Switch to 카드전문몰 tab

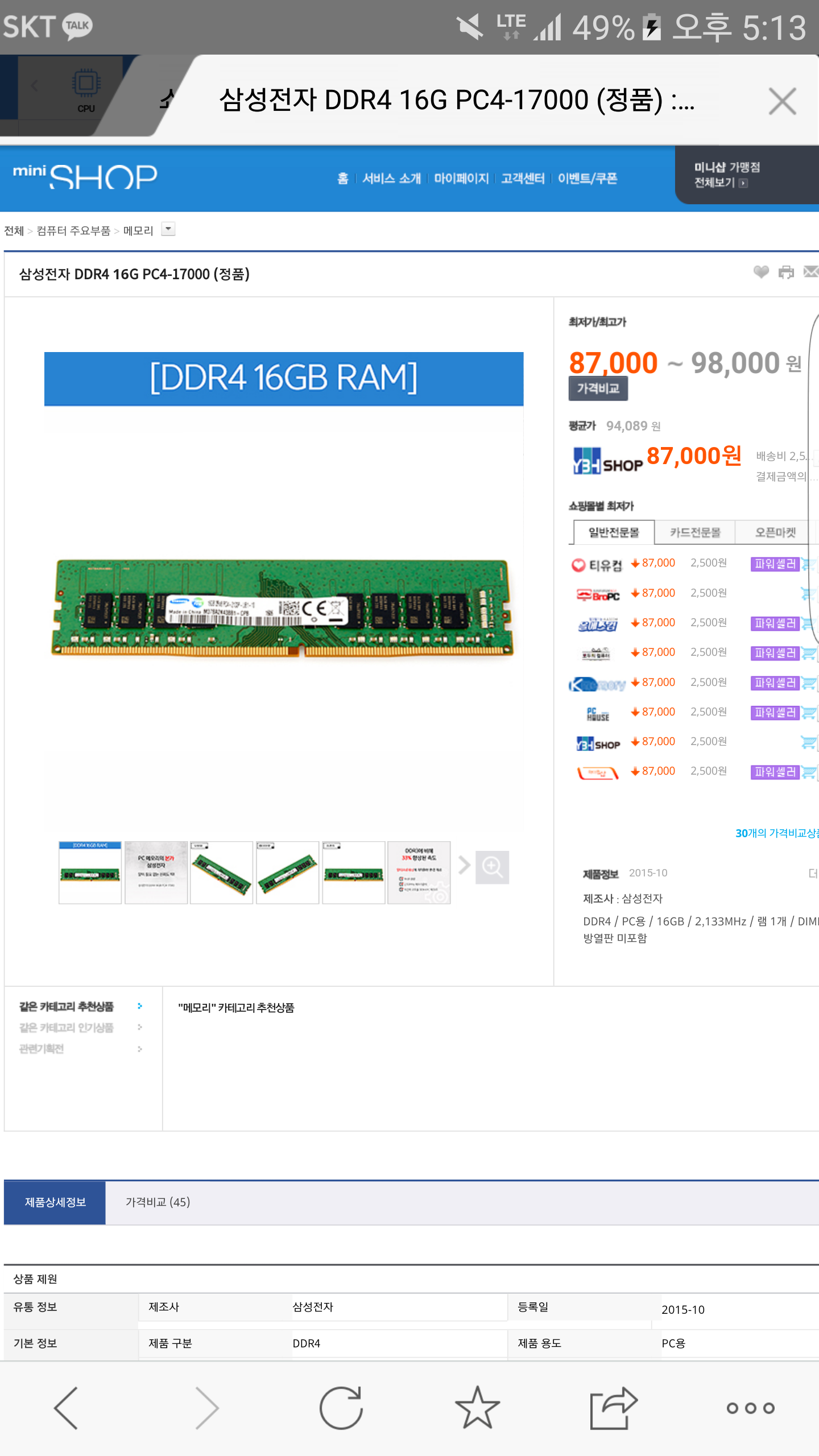tap(695, 532)
